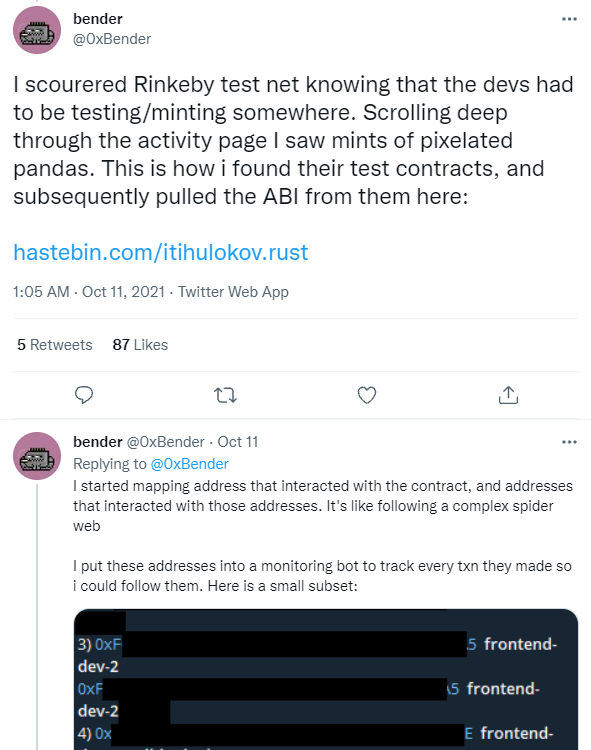Open the reply icon under main tweet
The image size is (591, 750).
(84, 395)
